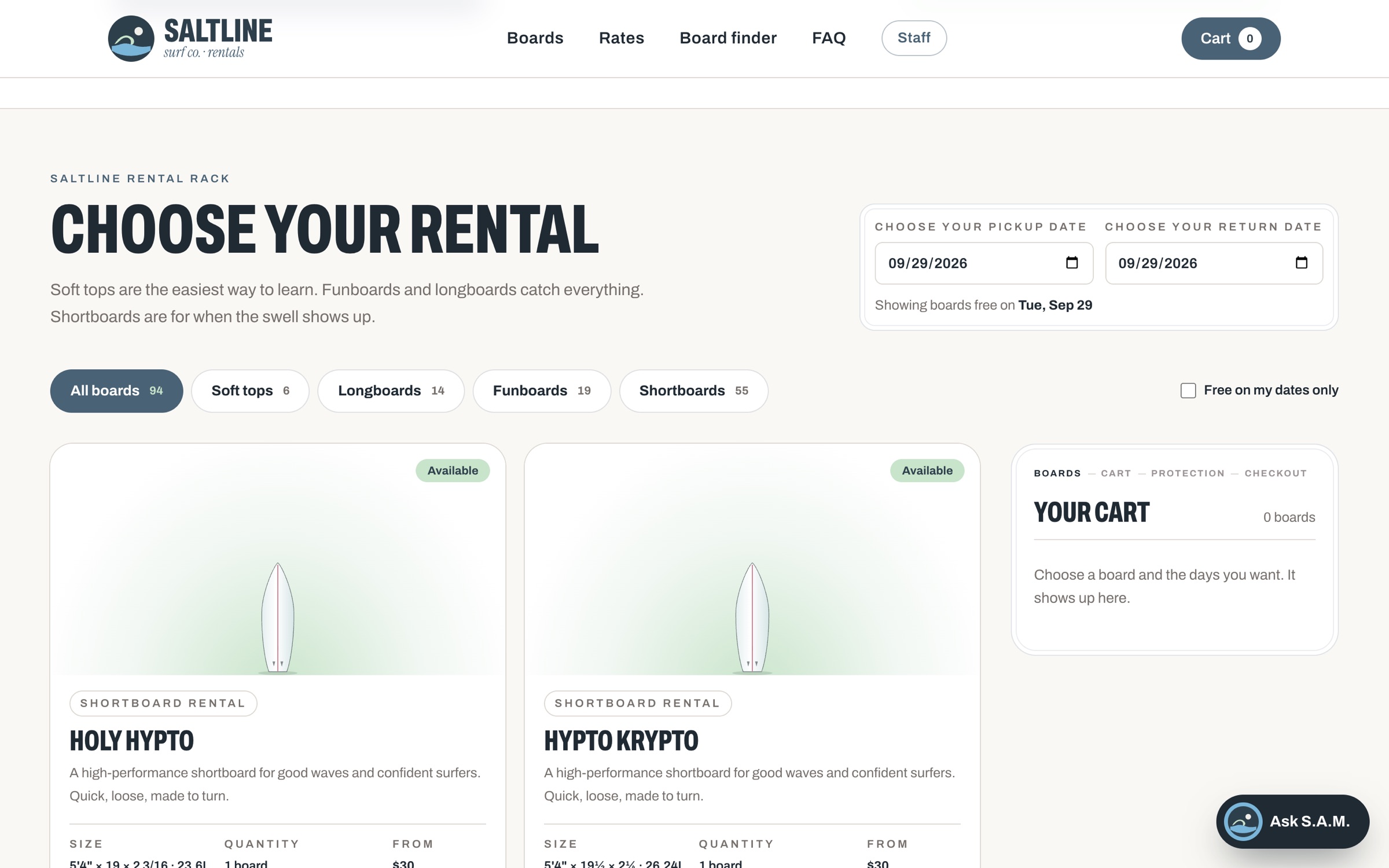
Task: Filter by Shortboards
Action: tap(693, 391)
